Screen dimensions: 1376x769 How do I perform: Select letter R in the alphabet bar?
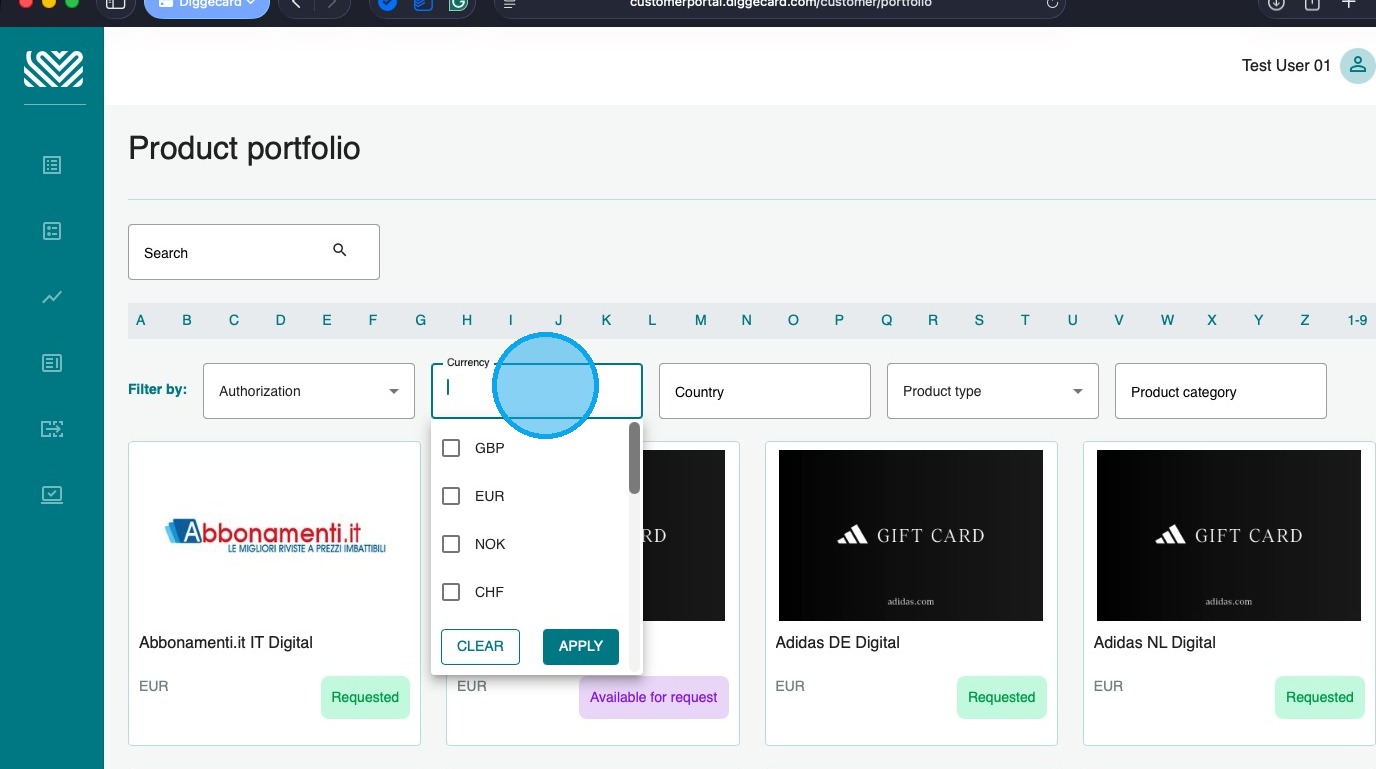pos(933,320)
